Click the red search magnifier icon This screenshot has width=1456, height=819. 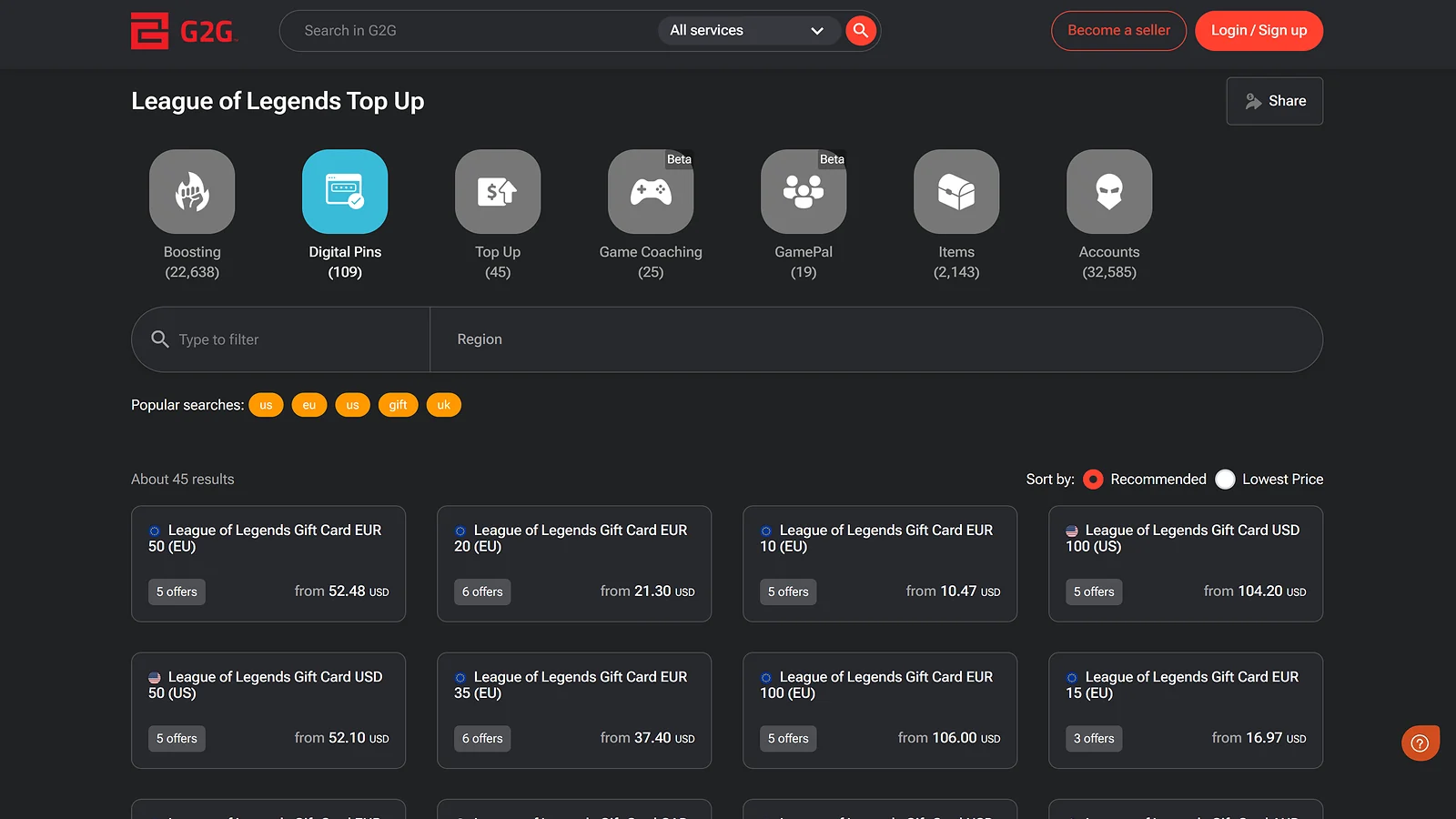click(x=859, y=30)
